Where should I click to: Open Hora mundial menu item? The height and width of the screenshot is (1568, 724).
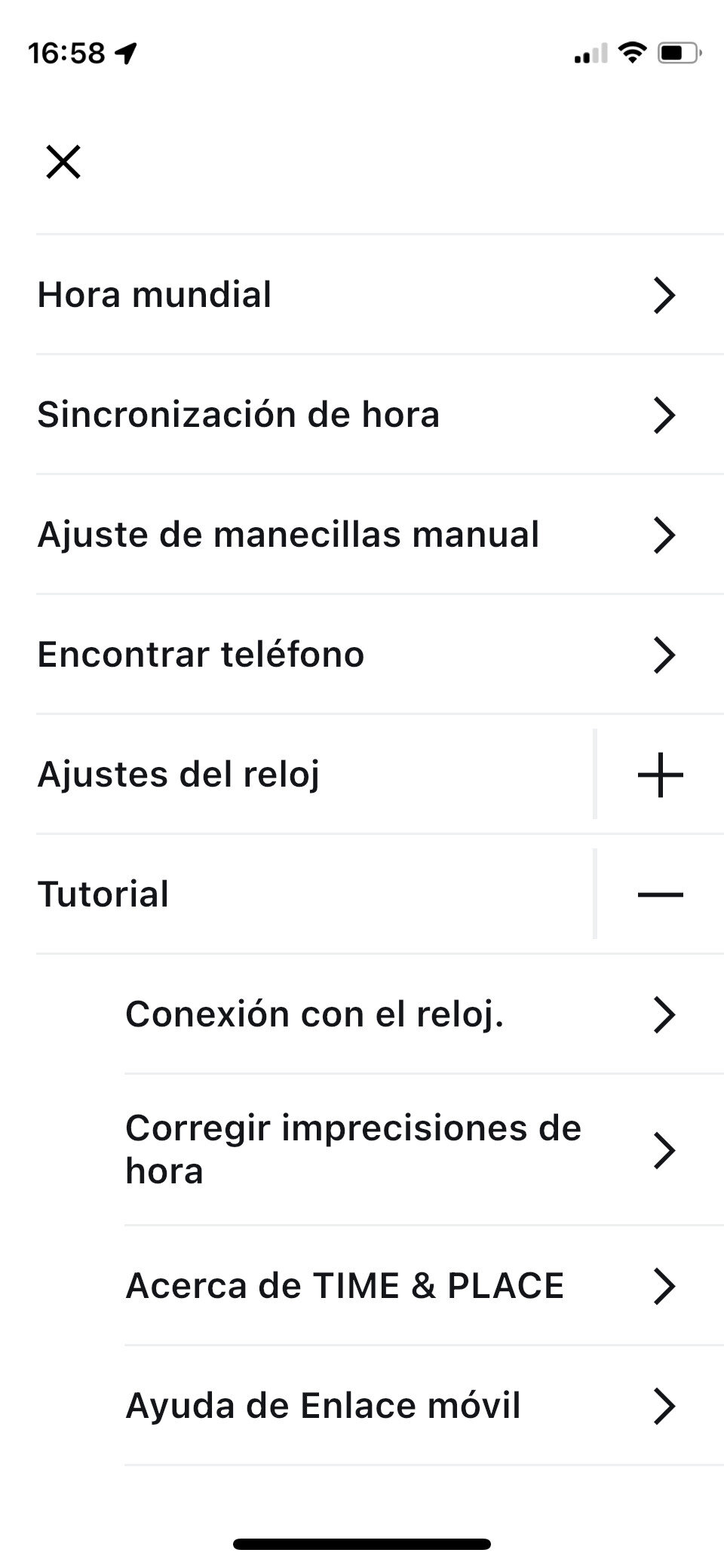tap(155, 295)
